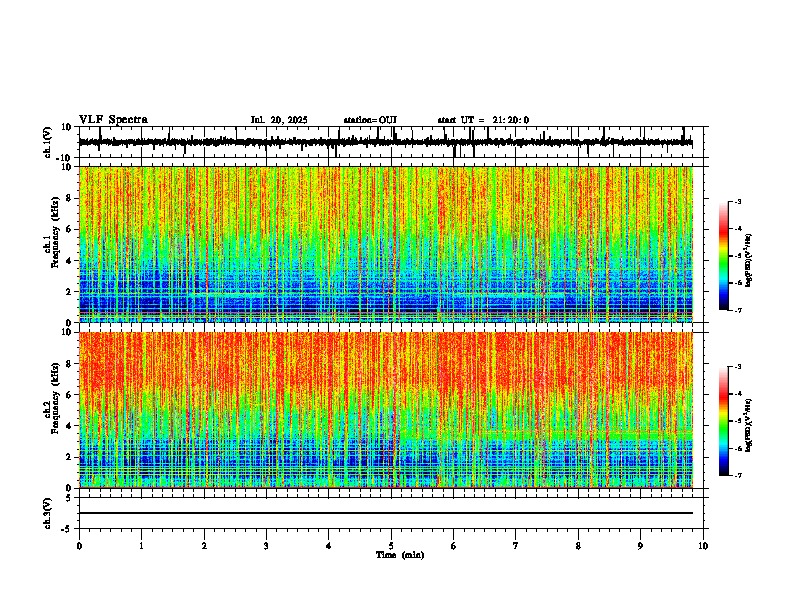Click inside the ch.1 spectrogram panel
Image resolution: width=792 pixels, height=612 pixels.
pyautogui.click(x=386, y=244)
